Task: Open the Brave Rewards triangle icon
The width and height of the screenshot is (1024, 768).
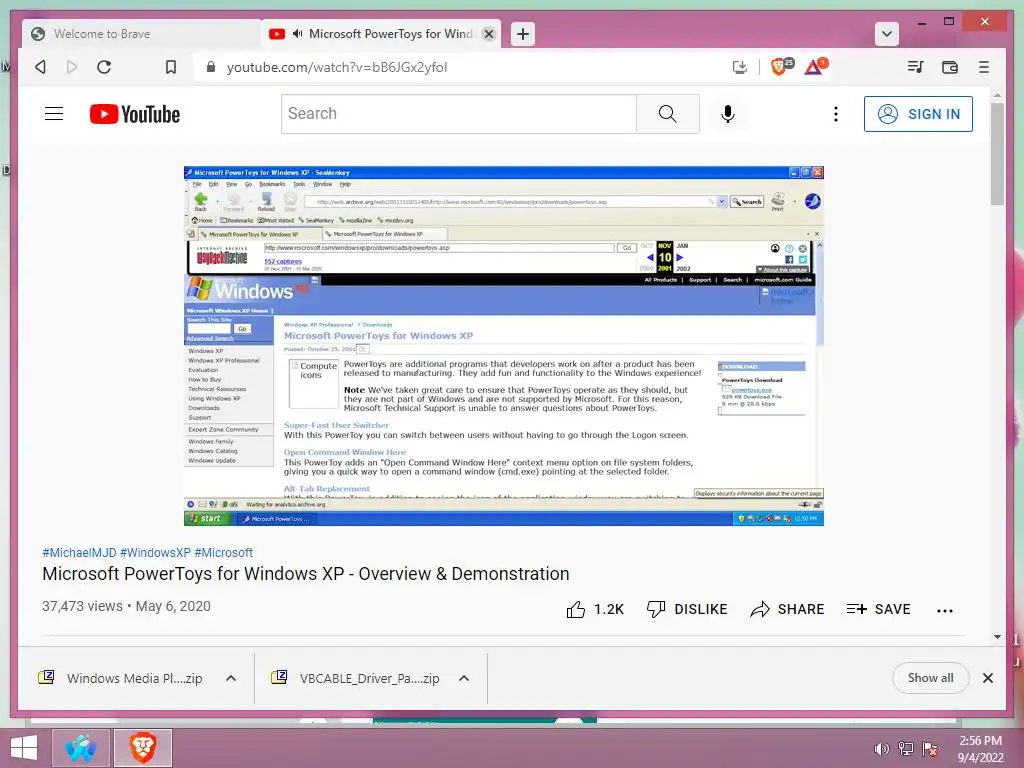Action: [x=815, y=66]
